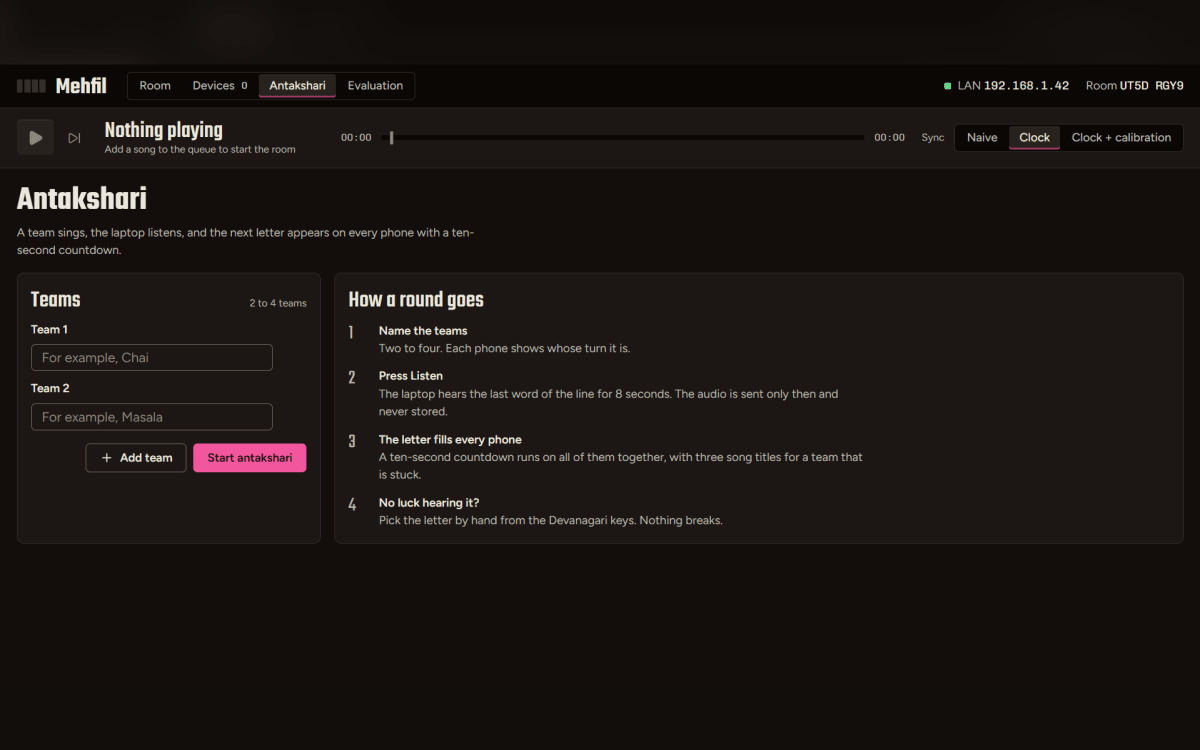Start playback with the play button

tap(35, 138)
